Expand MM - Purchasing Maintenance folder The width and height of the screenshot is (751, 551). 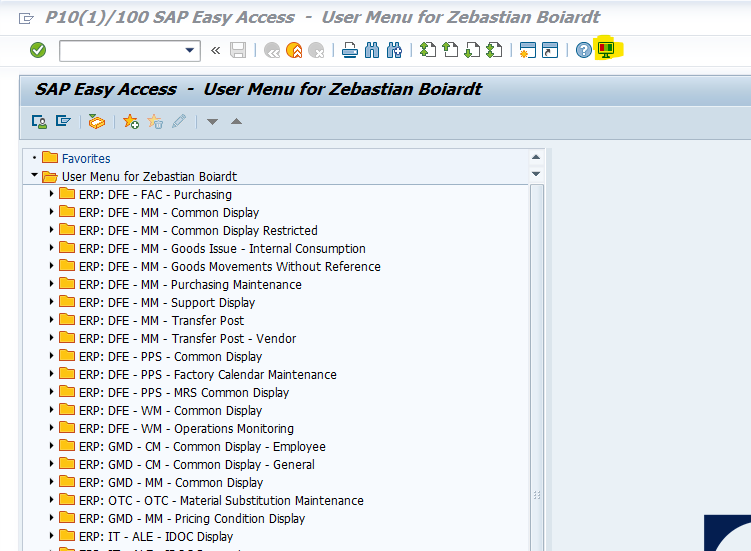click(x=51, y=284)
